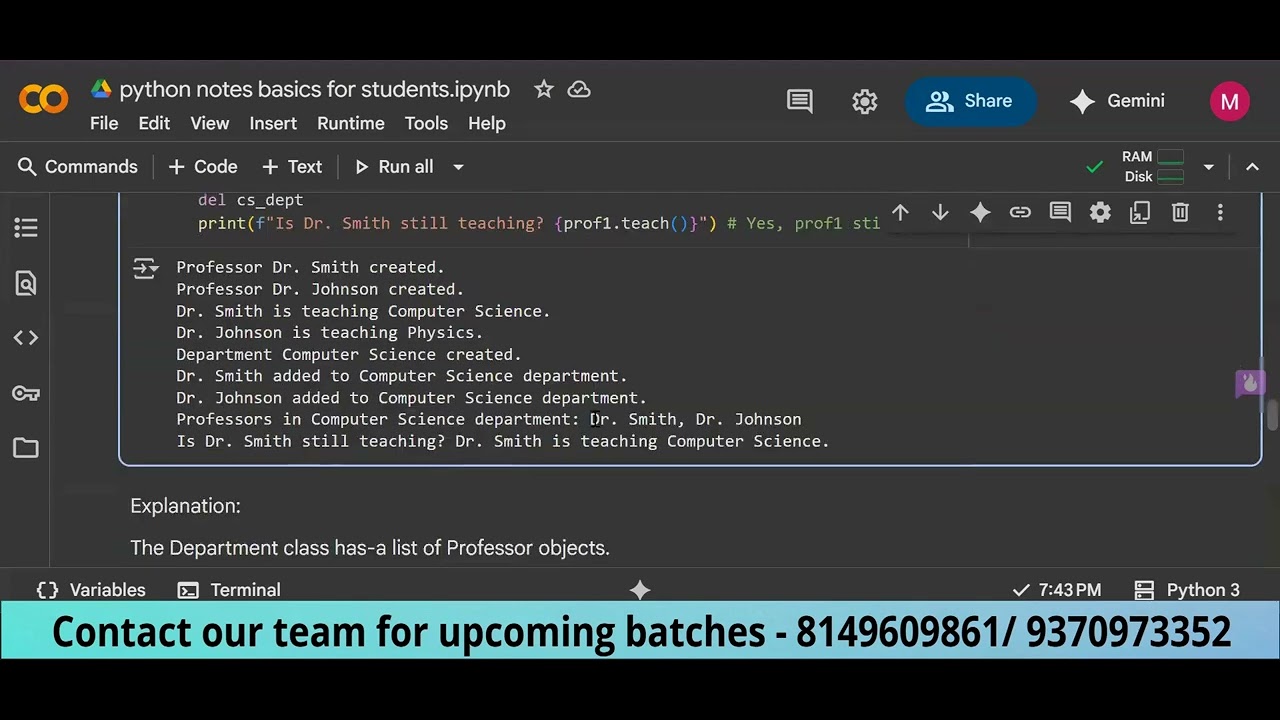
Task: Move the cell up
Action: 900,212
